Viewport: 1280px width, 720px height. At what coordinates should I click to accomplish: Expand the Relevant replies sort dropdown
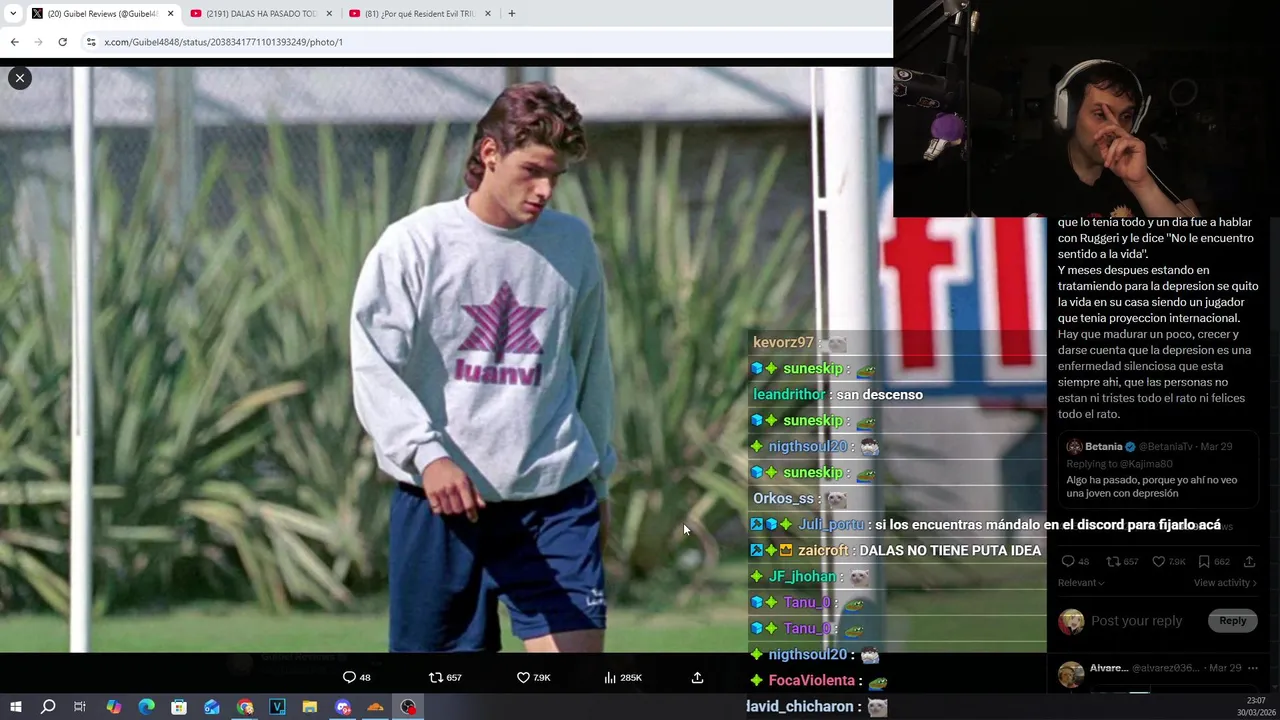click(1081, 582)
